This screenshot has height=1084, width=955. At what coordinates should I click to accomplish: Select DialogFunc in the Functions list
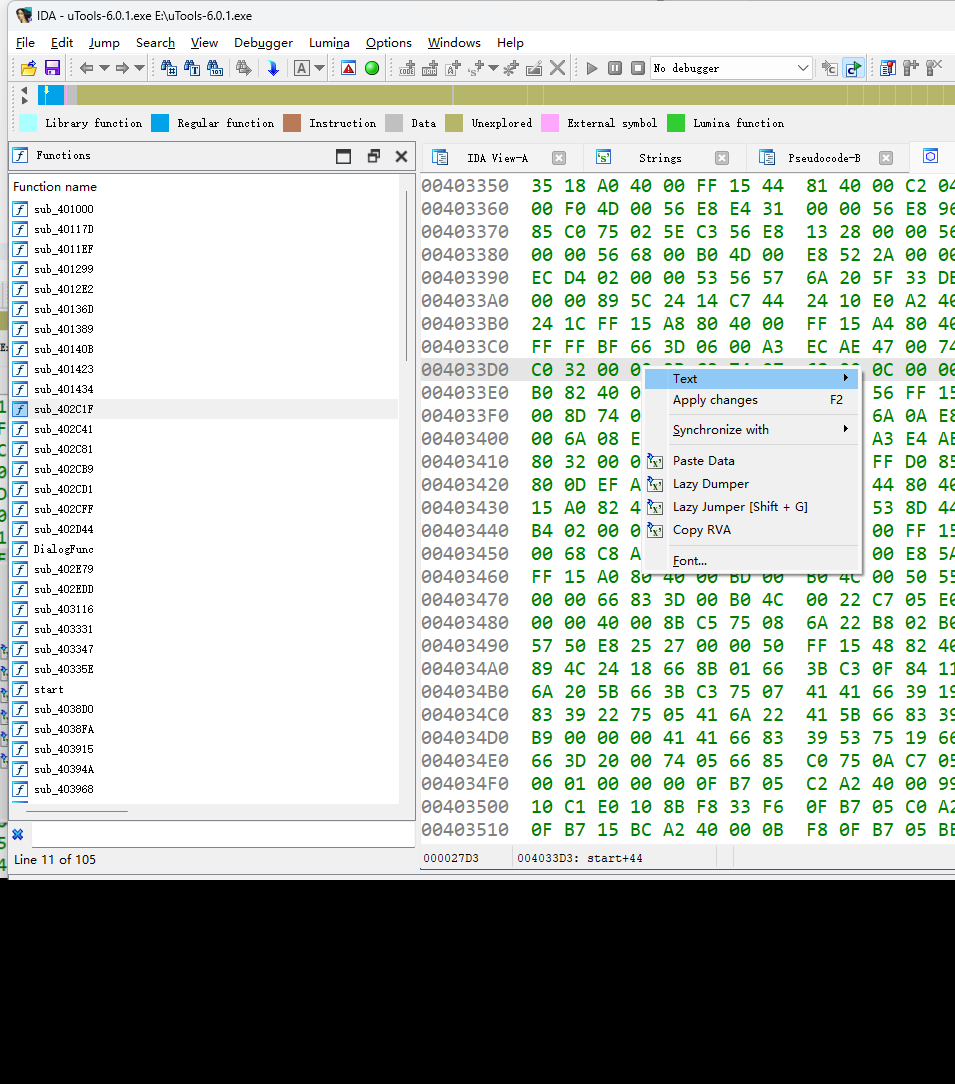coord(63,549)
